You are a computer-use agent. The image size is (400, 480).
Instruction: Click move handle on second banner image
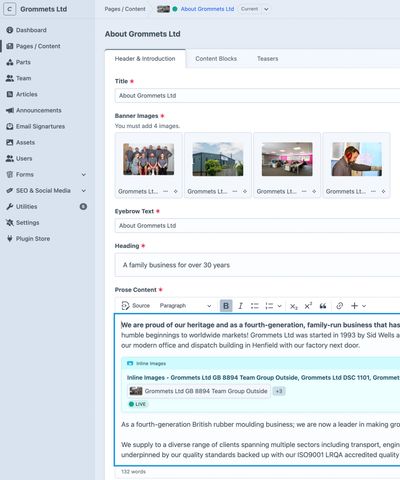point(245,191)
